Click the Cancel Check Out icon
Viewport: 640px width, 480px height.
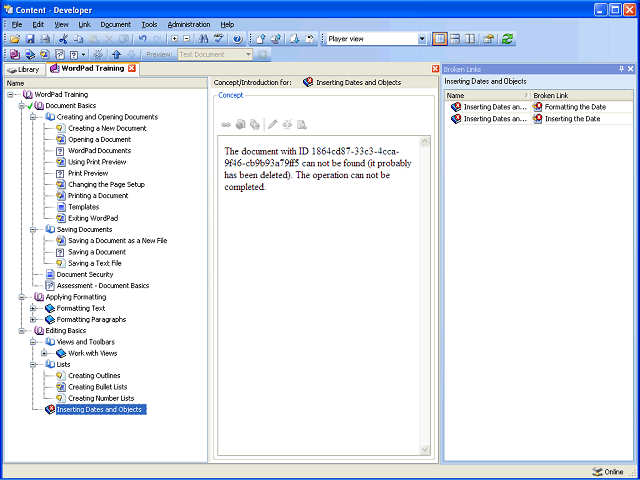tap(310, 39)
